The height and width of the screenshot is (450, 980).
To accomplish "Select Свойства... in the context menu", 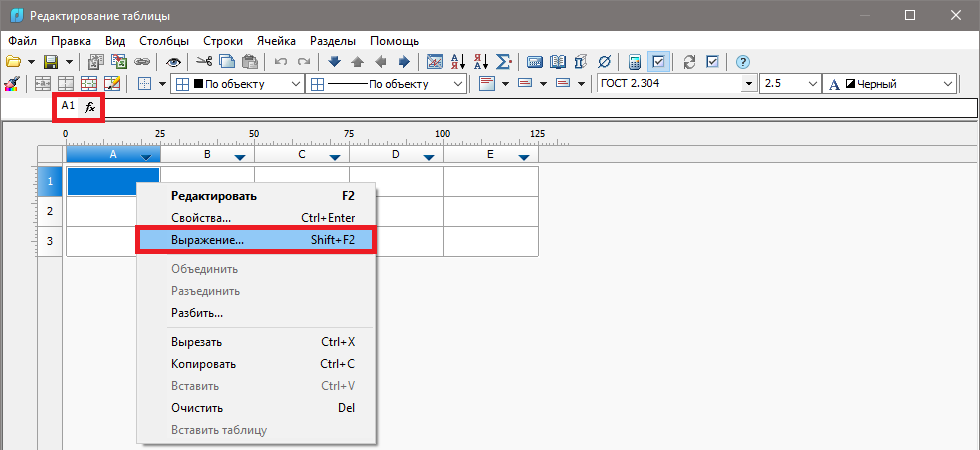I will point(201,217).
